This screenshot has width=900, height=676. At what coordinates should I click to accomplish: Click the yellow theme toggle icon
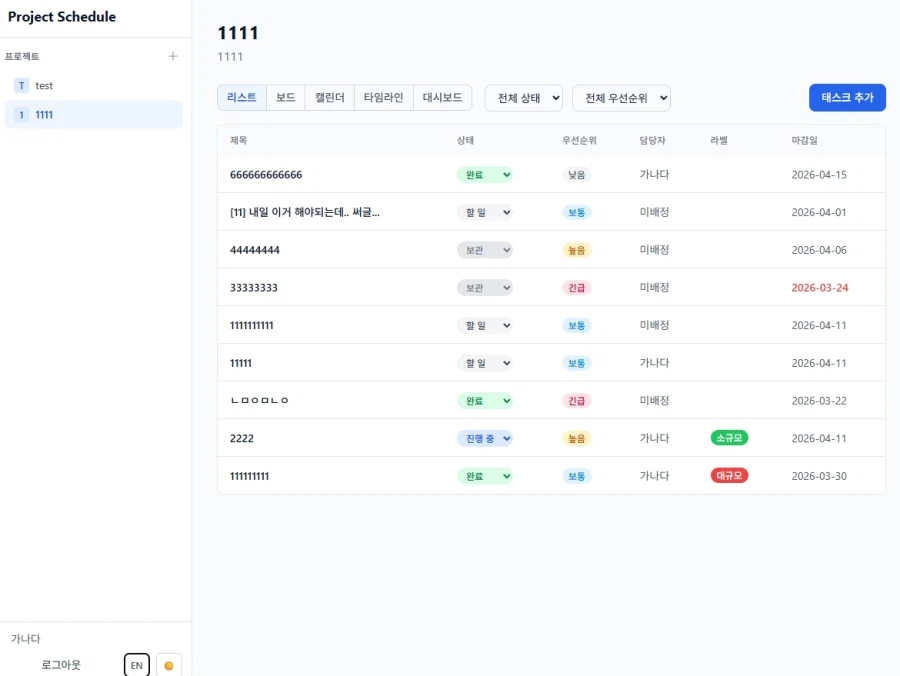pos(169,665)
